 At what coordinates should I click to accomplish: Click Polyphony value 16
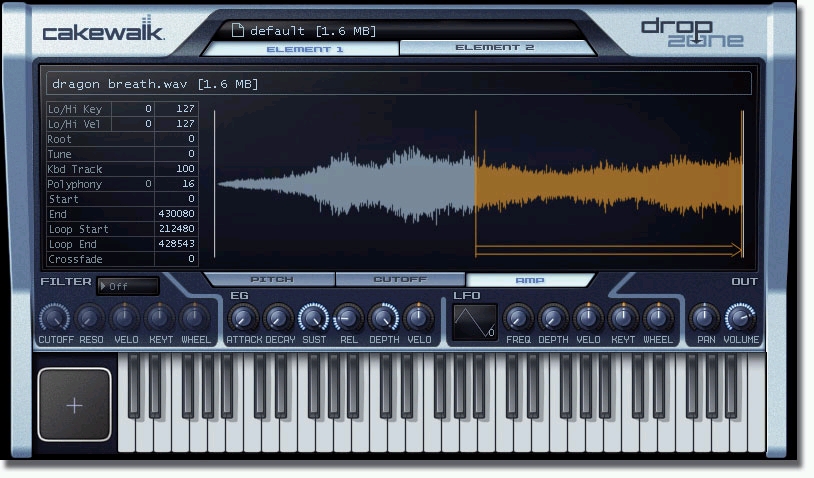[176, 184]
